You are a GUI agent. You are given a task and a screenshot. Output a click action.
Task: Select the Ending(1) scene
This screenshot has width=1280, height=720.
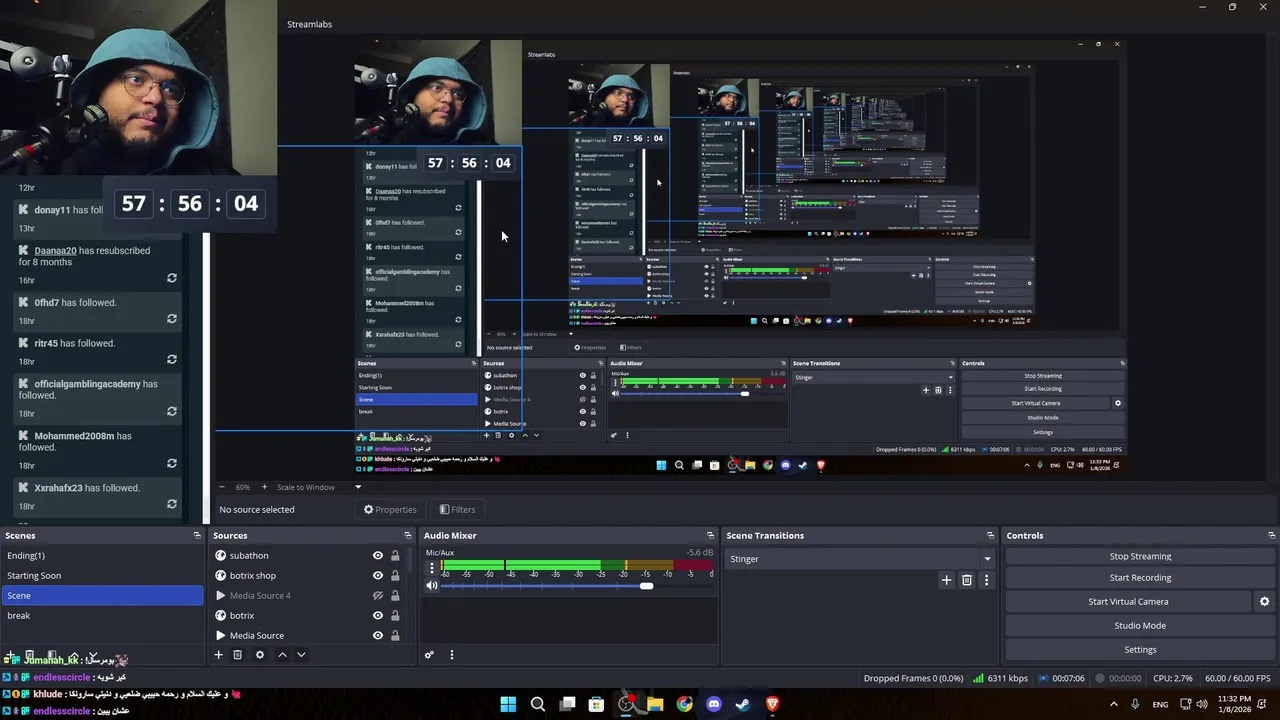102,556
